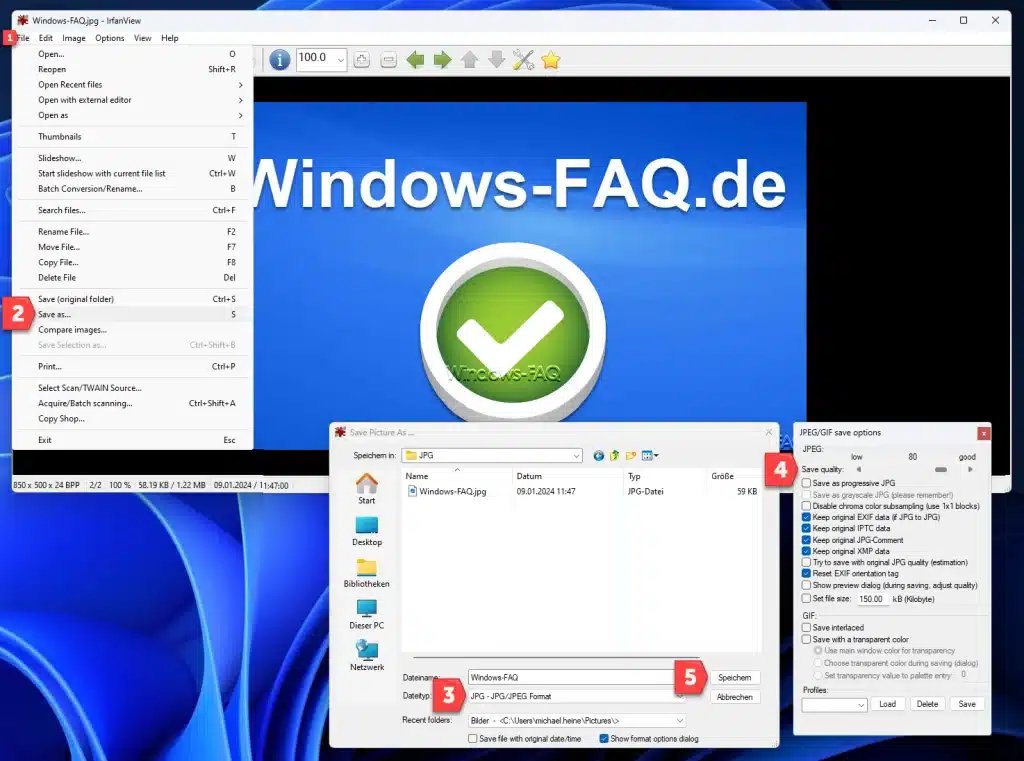Click the grey up arrow toolbar icon
The width and height of the screenshot is (1024, 761).
tap(469, 60)
